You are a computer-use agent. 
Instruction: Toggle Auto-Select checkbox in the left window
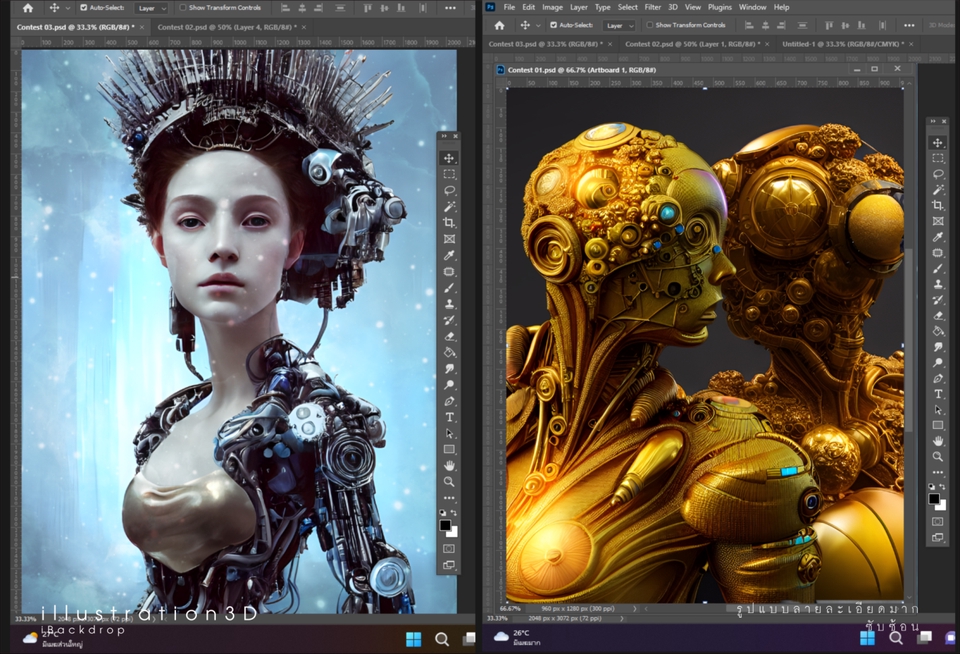tap(84, 8)
